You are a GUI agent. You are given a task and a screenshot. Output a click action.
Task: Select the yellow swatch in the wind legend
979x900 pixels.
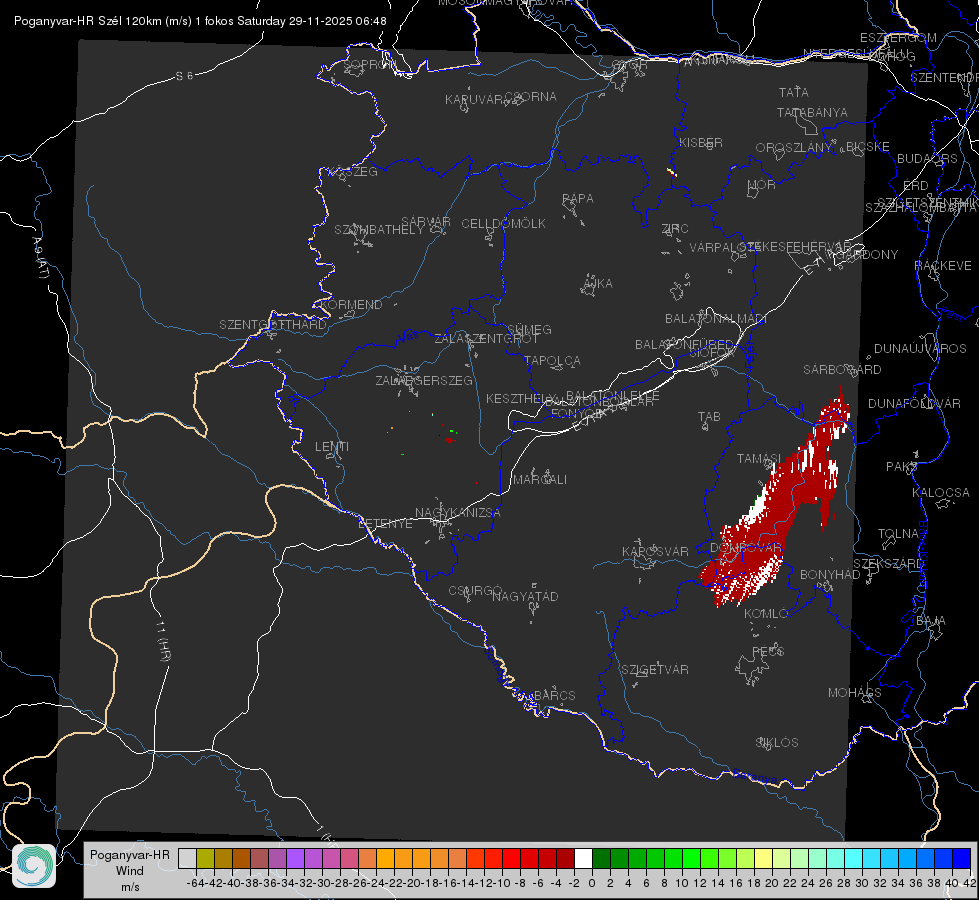tap(764, 859)
